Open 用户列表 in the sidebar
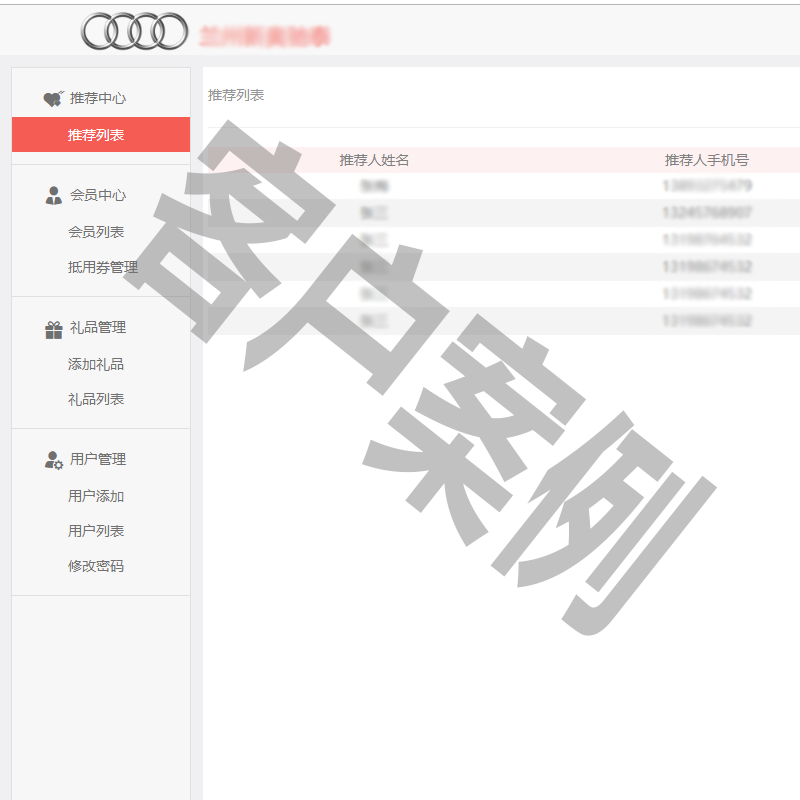Viewport: 800px width, 800px height. (96, 531)
